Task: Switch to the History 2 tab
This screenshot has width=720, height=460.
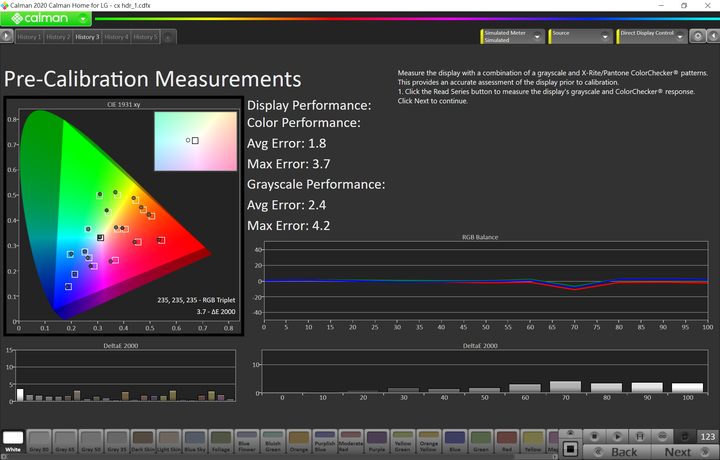Action: [58, 37]
